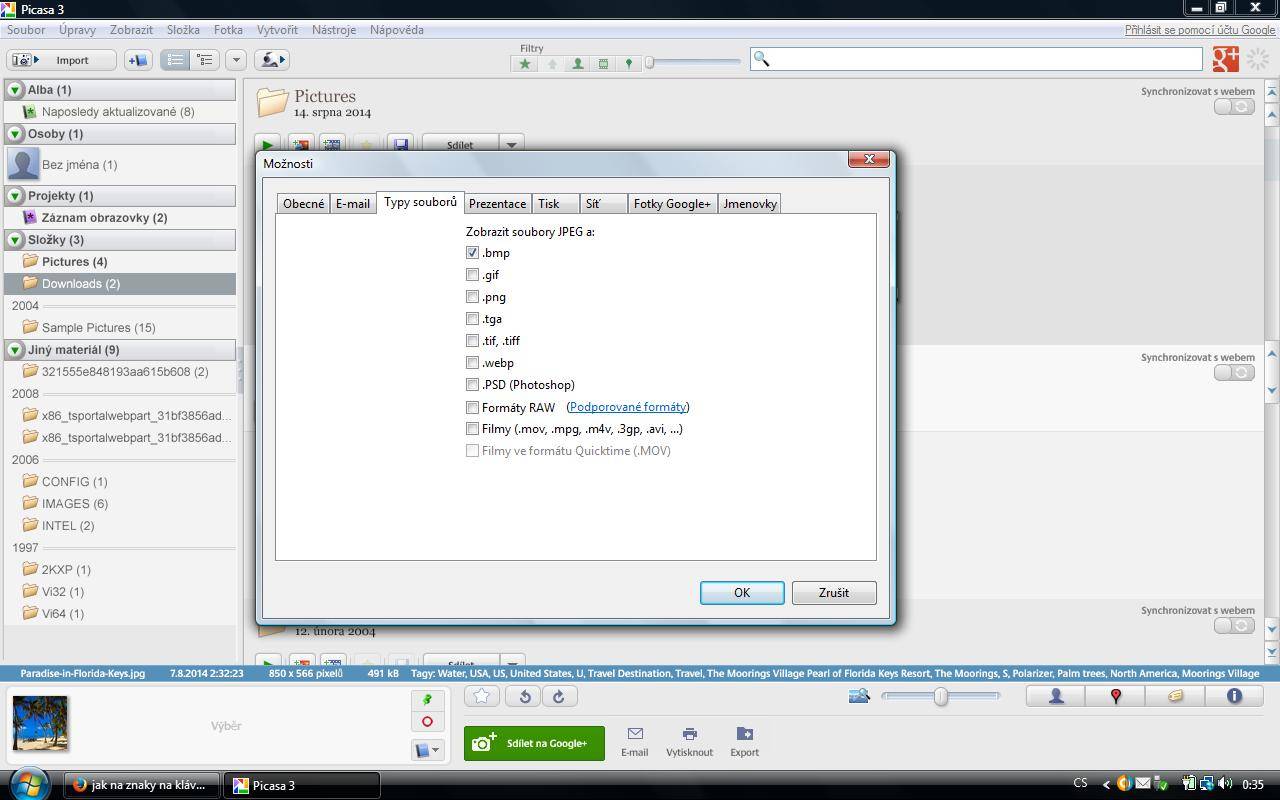Open the Properties info panel icon
Screen dimensions: 1280x800
(x=1234, y=696)
